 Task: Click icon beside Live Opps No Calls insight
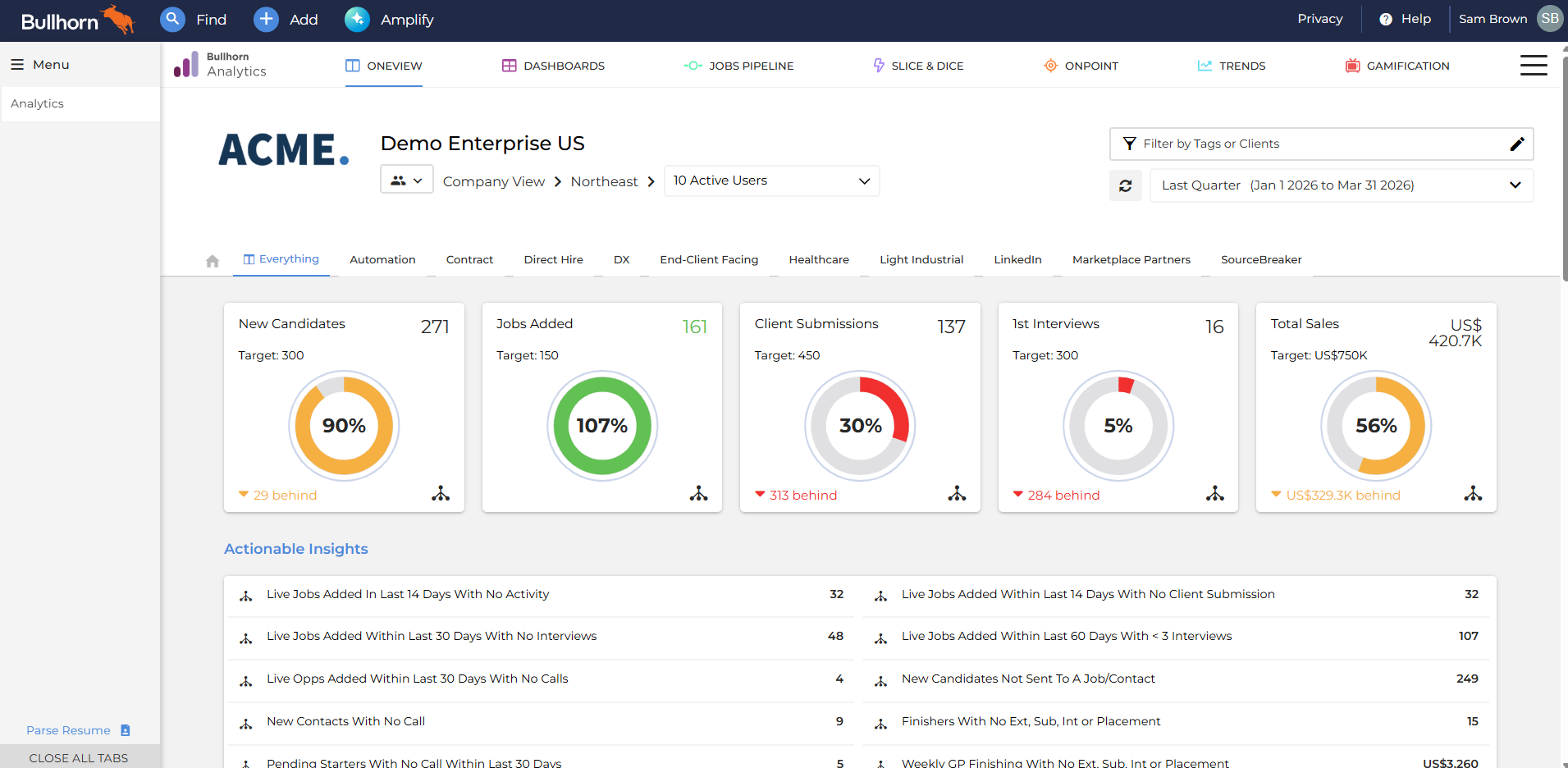pyautogui.click(x=245, y=681)
